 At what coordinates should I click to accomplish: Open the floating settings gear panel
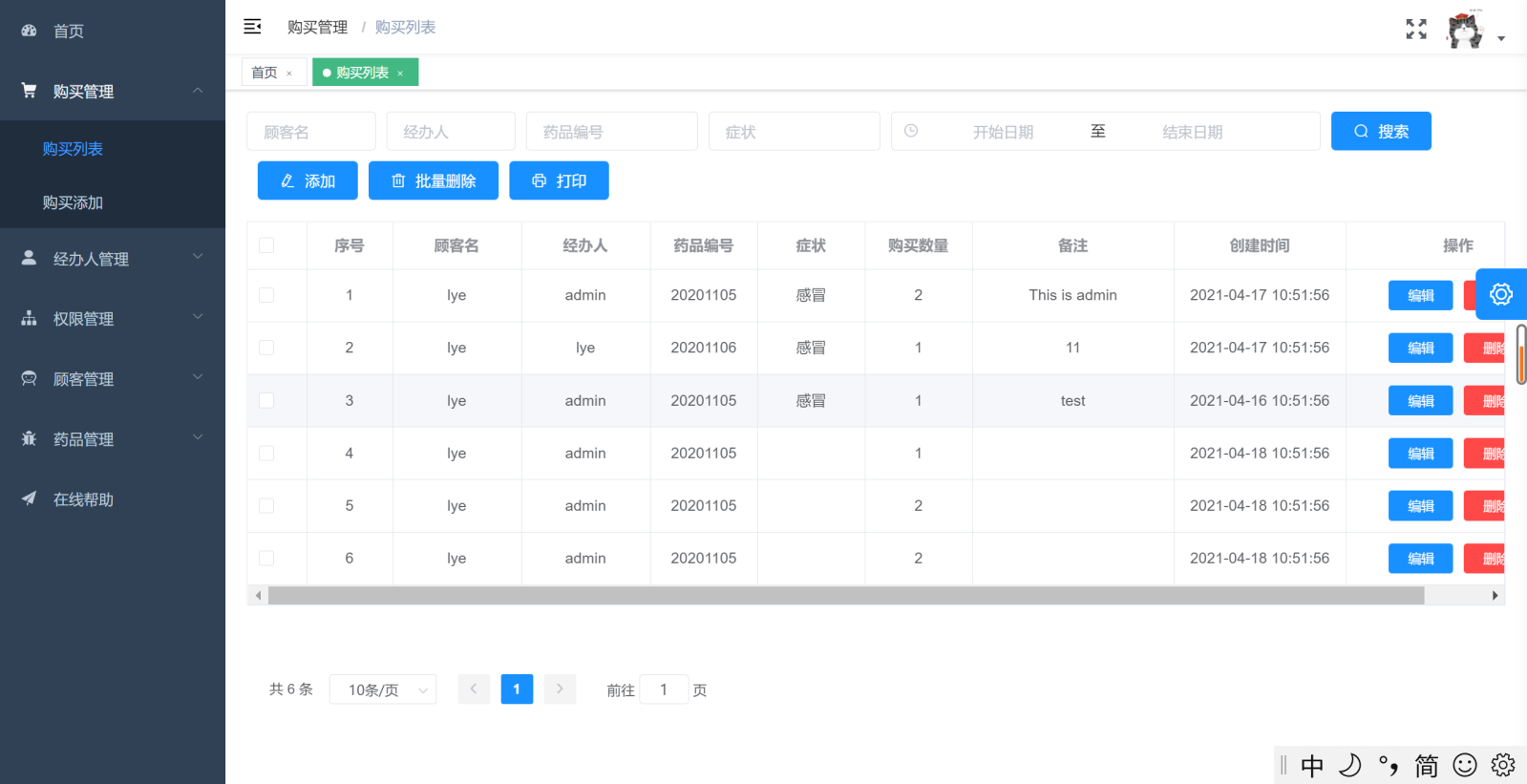pyautogui.click(x=1501, y=294)
